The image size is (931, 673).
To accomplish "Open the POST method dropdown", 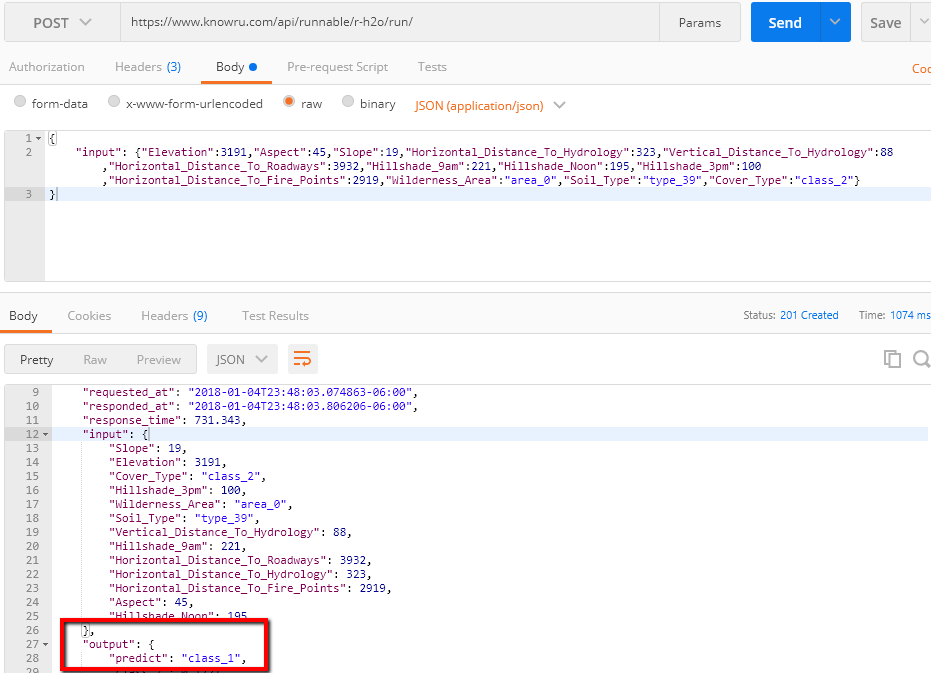I will coord(62,23).
